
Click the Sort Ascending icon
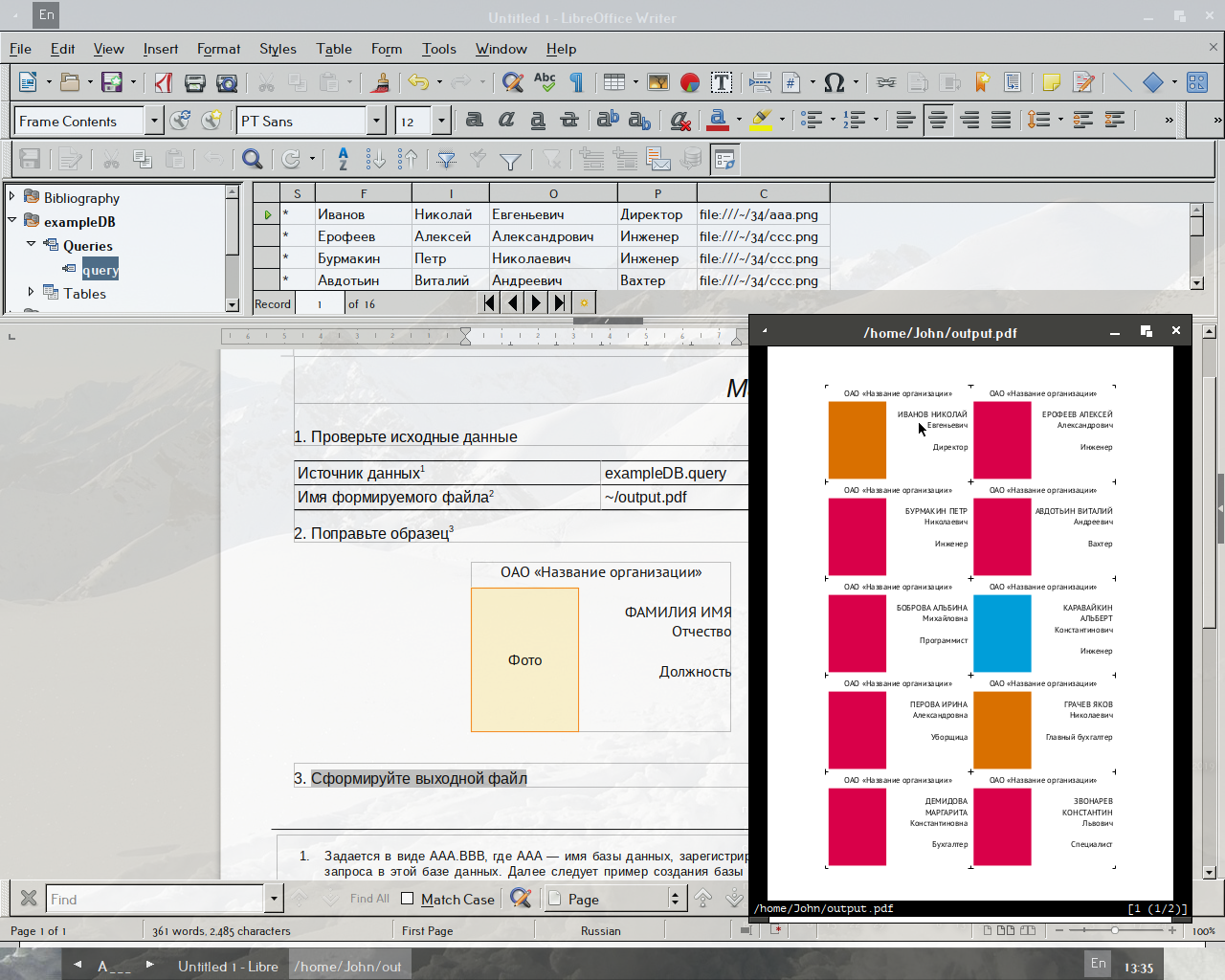click(x=376, y=160)
